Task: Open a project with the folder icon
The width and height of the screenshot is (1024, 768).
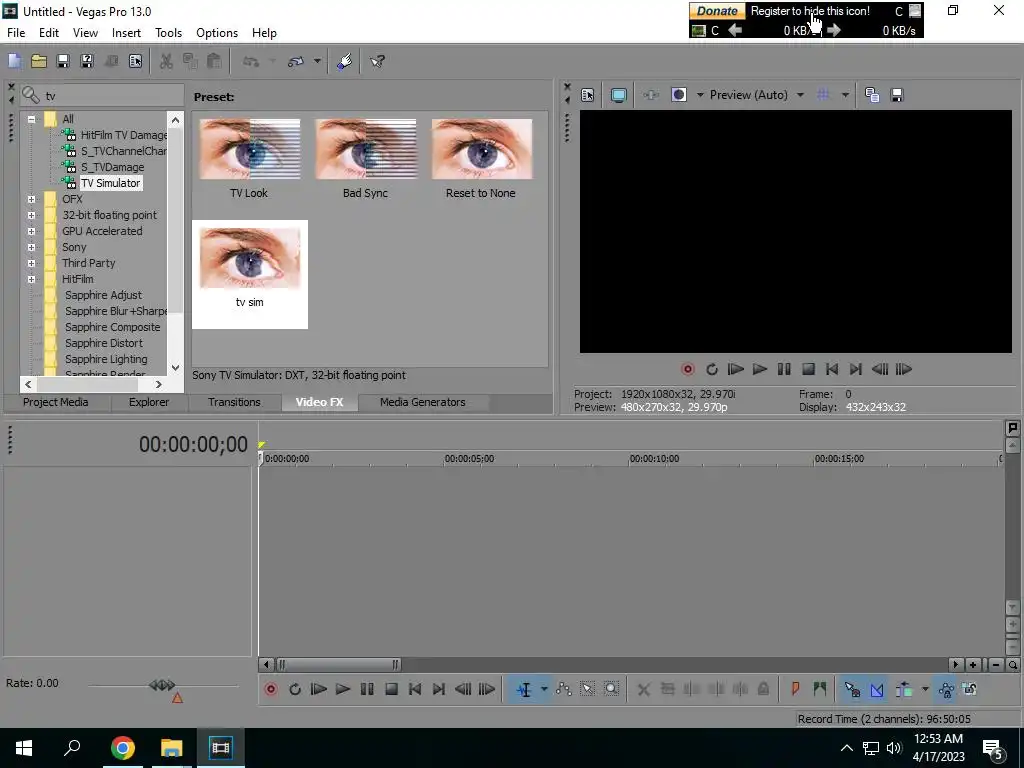Action: [x=39, y=61]
